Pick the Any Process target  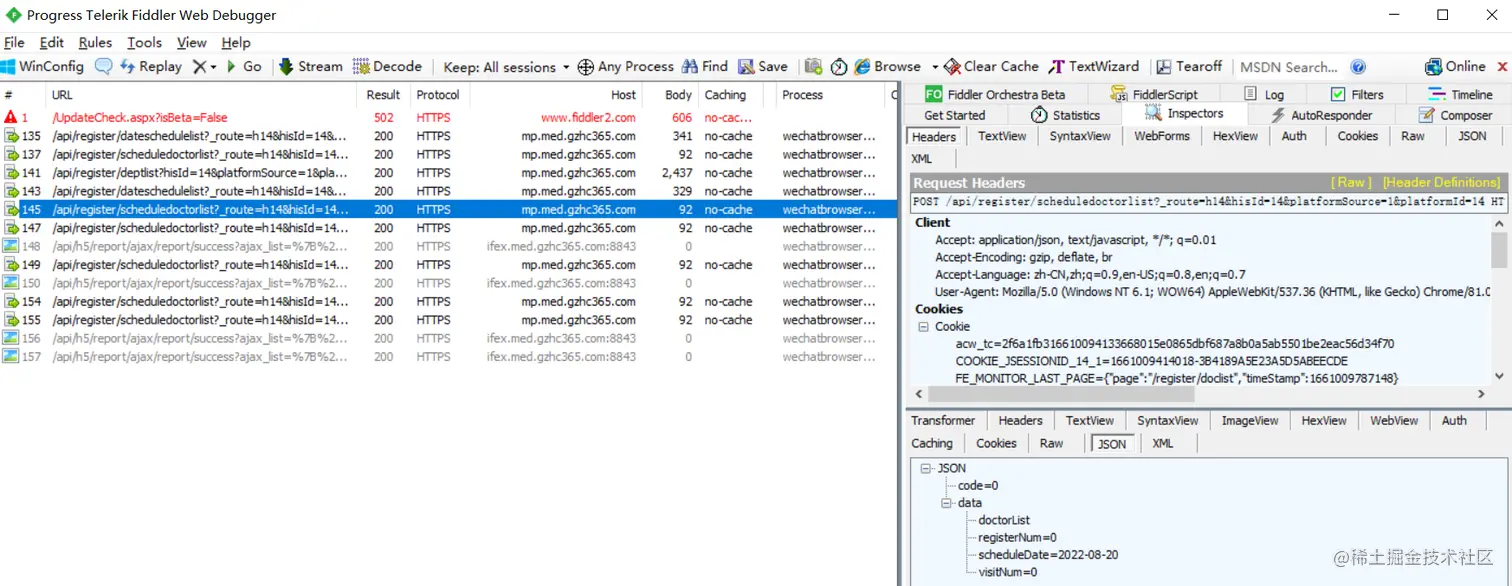click(626, 66)
